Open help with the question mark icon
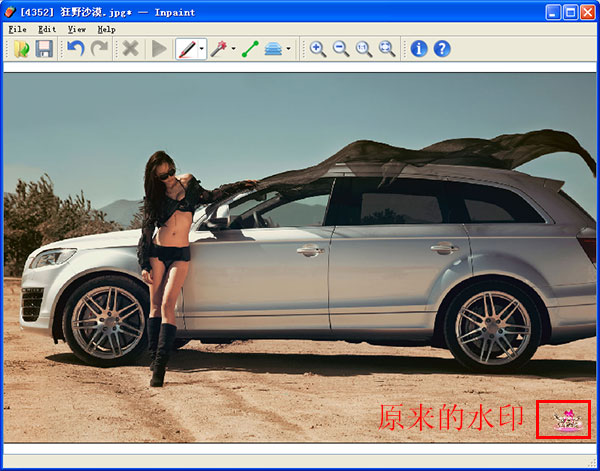600x471 pixels. click(x=442, y=49)
